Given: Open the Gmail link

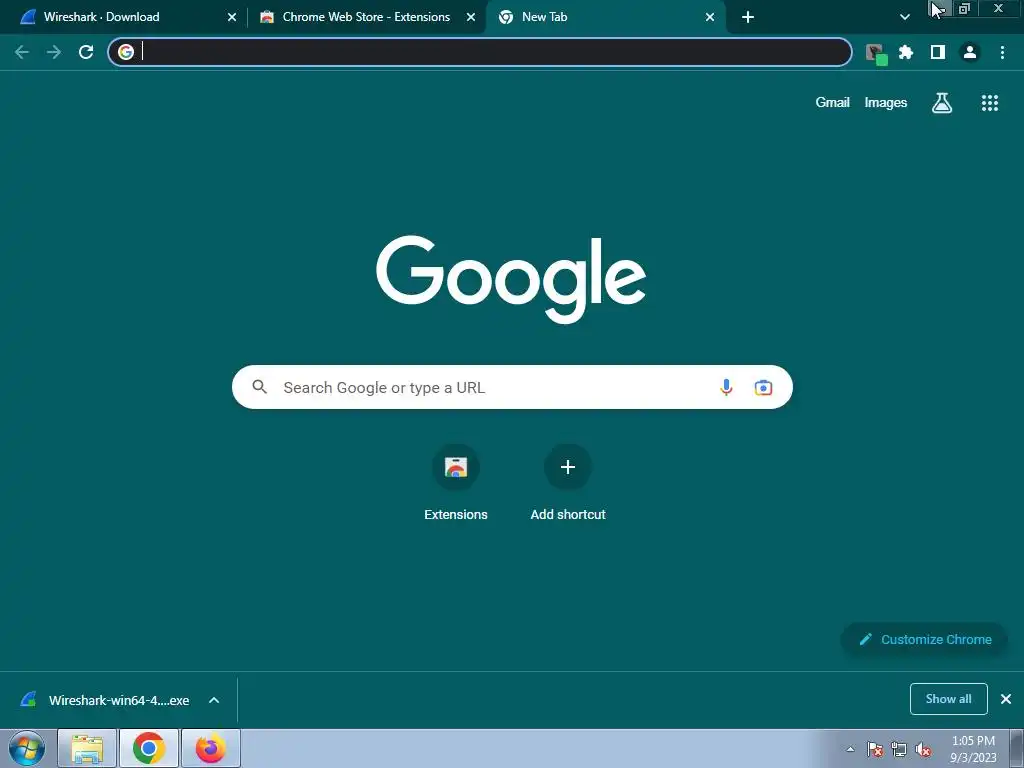Looking at the screenshot, I should (832, 103).
